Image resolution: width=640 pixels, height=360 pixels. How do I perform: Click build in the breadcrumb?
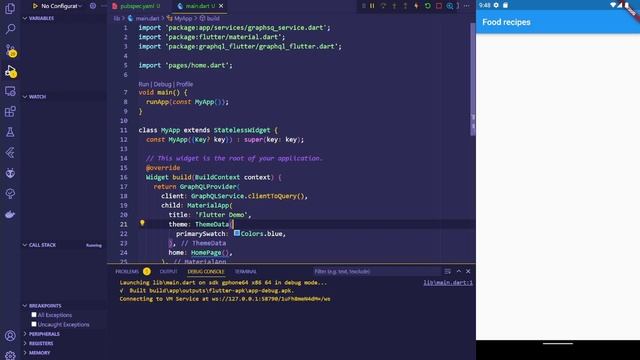pos(213,18)
